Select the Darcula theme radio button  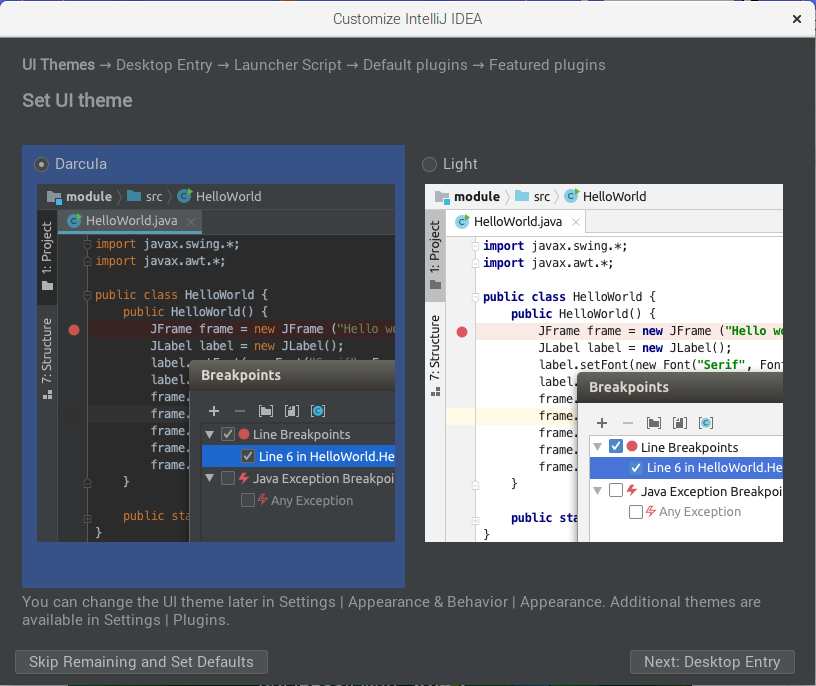[41, 164]
